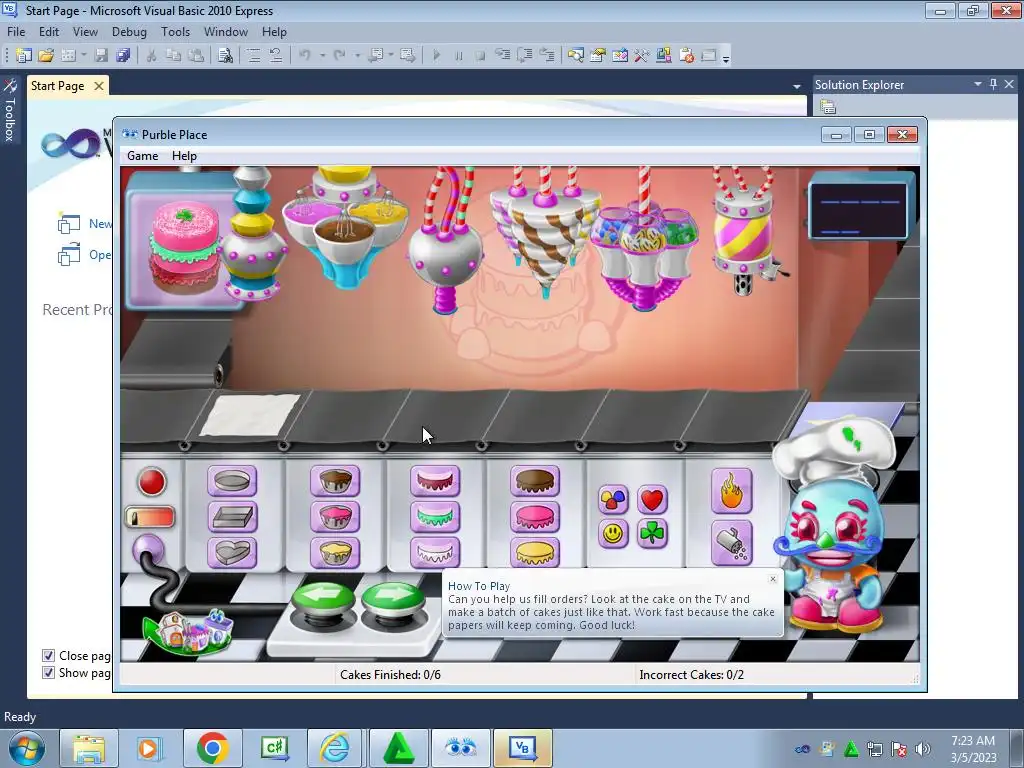The image size is (1024, 768).
Task: Click the Windows Start button
Action: (27, 748)
